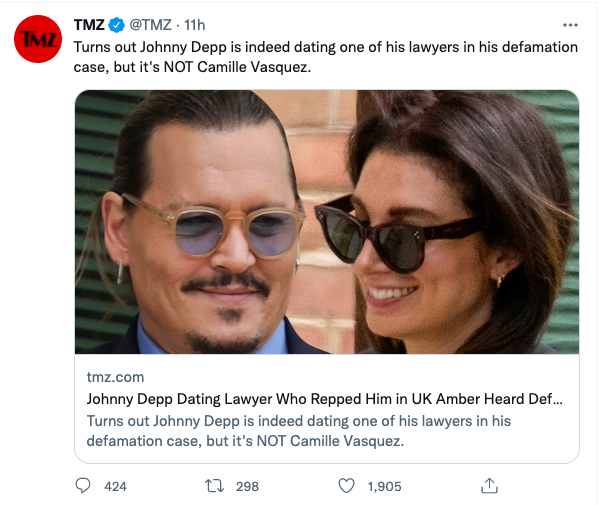This screenshot has height=505, width=600.
Task: Click the share upload icon
Action: click(x=489, y=486)
